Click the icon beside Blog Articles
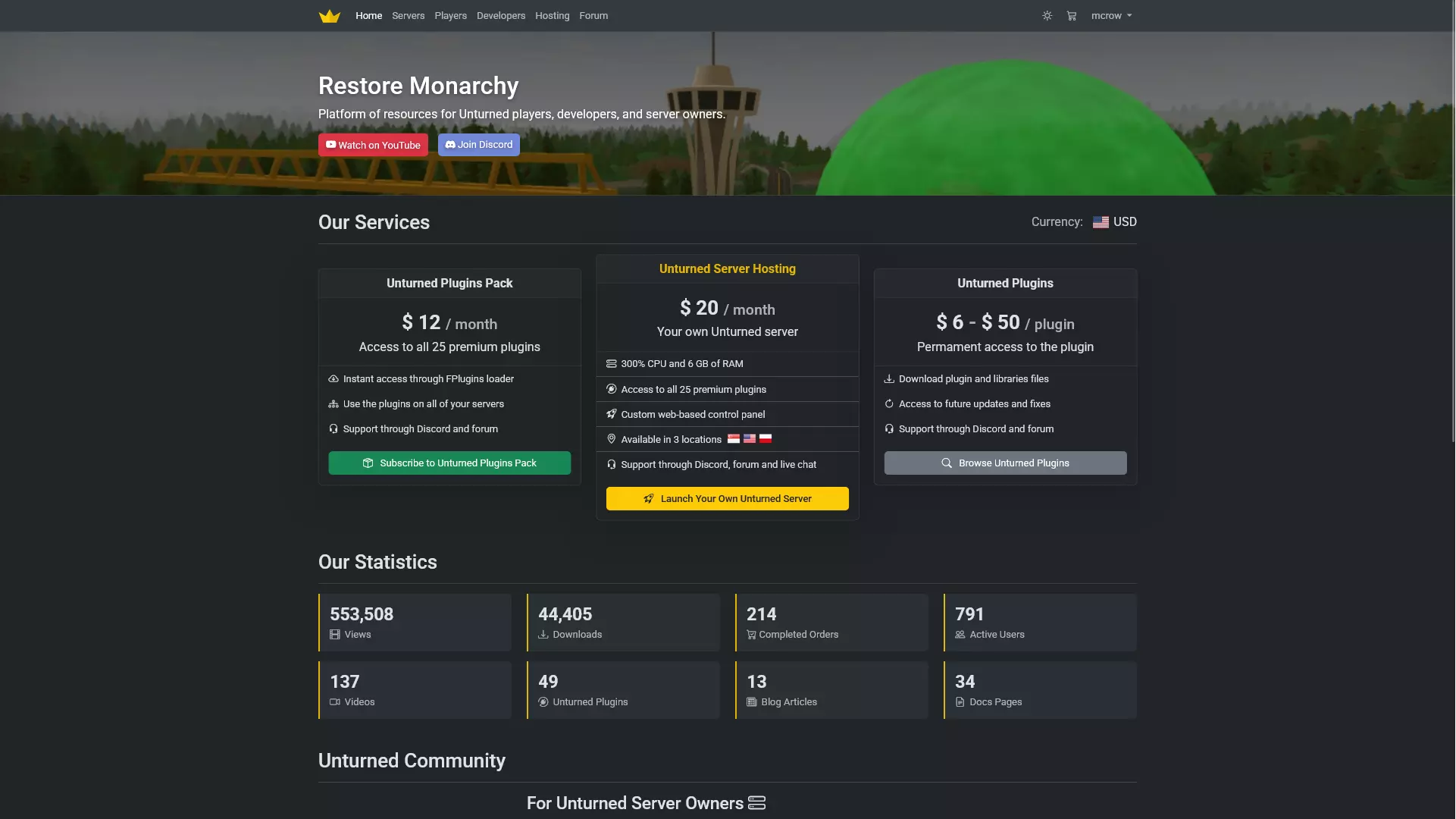1456x819 pixels. (751, 702)
